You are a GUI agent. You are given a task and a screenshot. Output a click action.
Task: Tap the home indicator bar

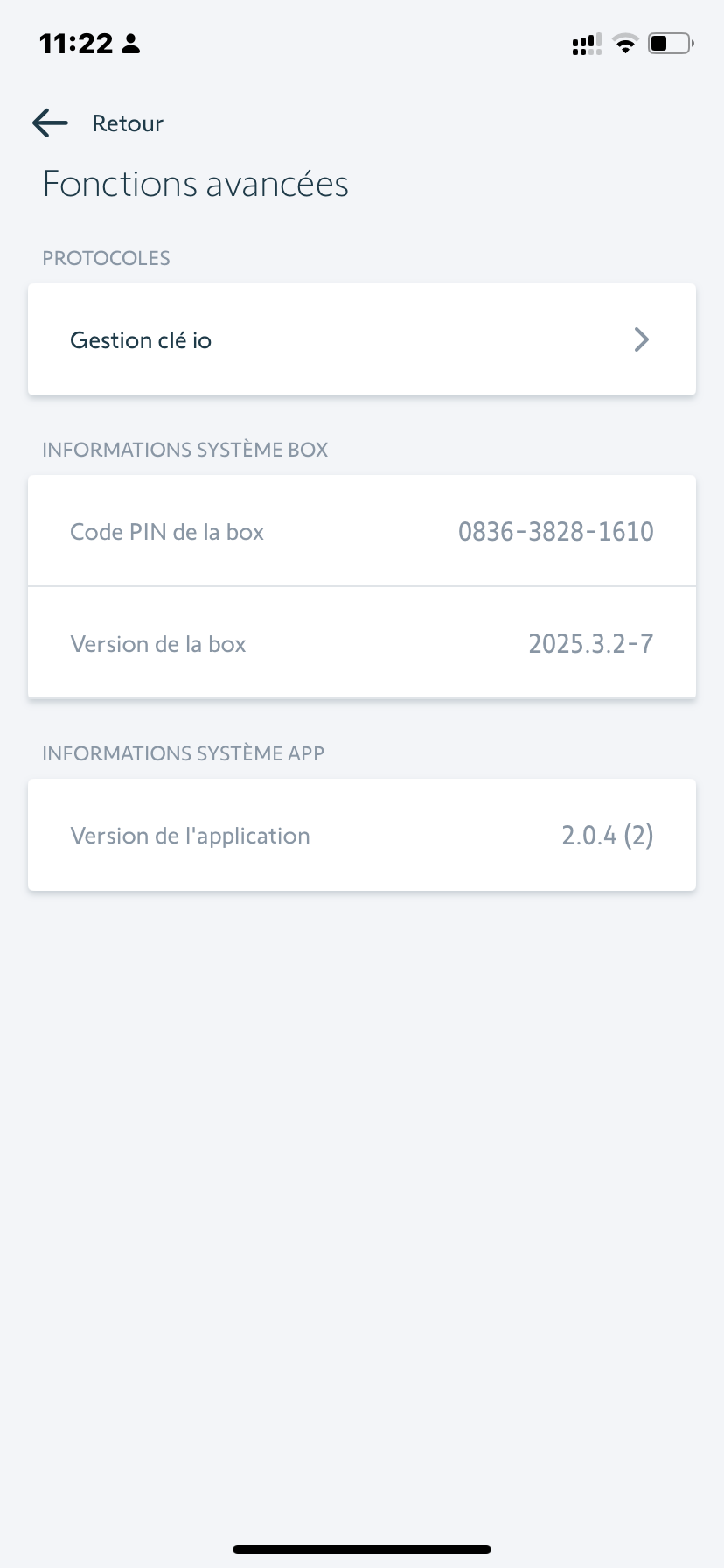tap(362, 1550)
